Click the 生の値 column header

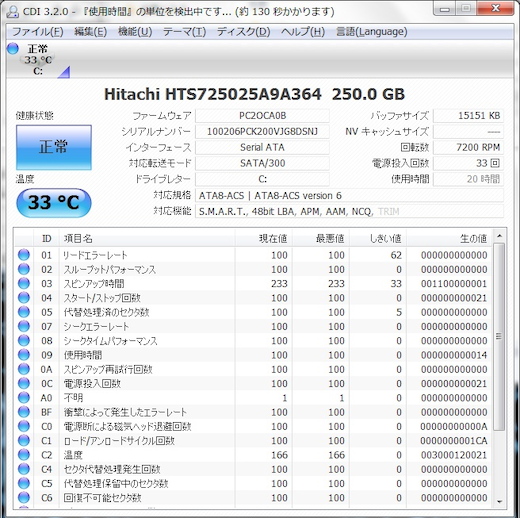click(x=449, y=238)
